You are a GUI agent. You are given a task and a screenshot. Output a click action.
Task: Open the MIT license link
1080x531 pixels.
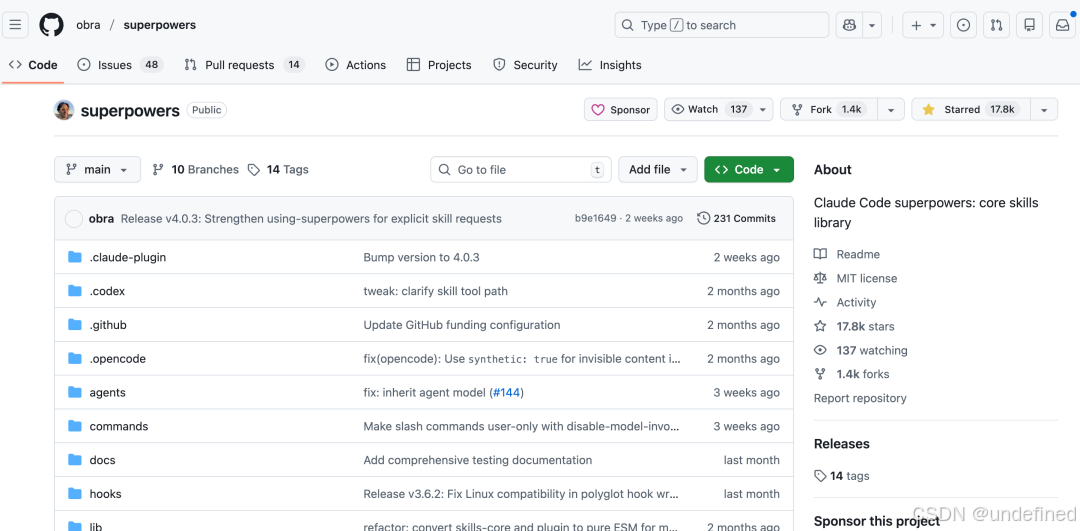point(855,278)
